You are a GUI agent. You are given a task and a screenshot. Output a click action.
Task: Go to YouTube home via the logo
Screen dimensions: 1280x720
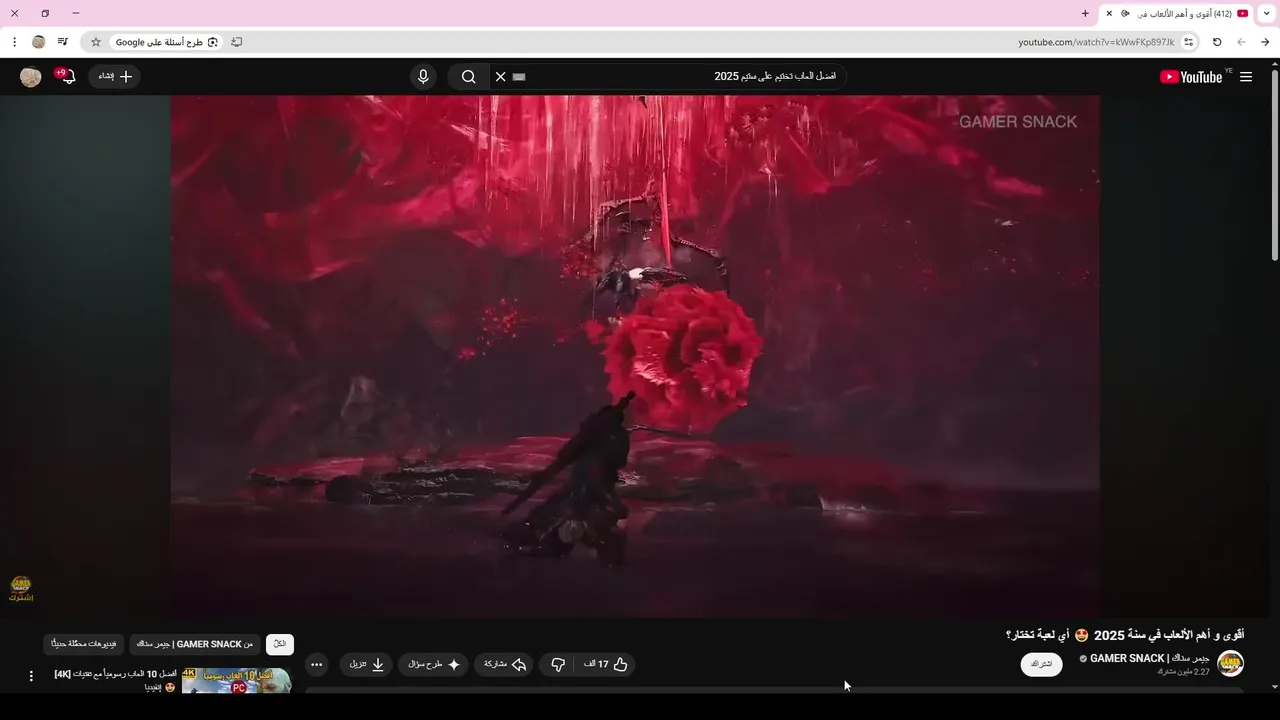(x=1191, y=77)
